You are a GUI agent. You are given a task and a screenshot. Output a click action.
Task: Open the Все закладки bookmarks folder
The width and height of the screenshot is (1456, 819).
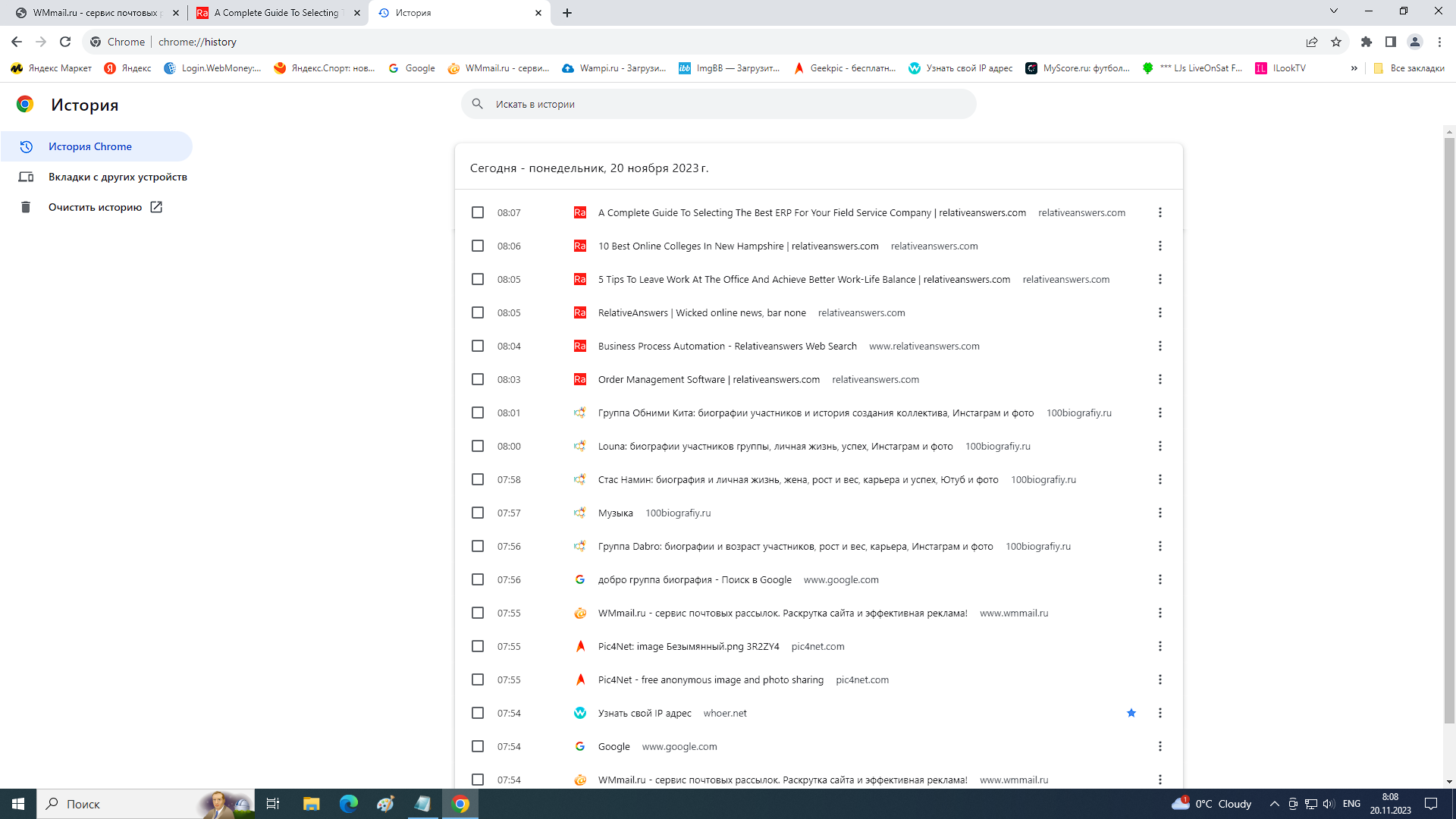(1409, 68)
